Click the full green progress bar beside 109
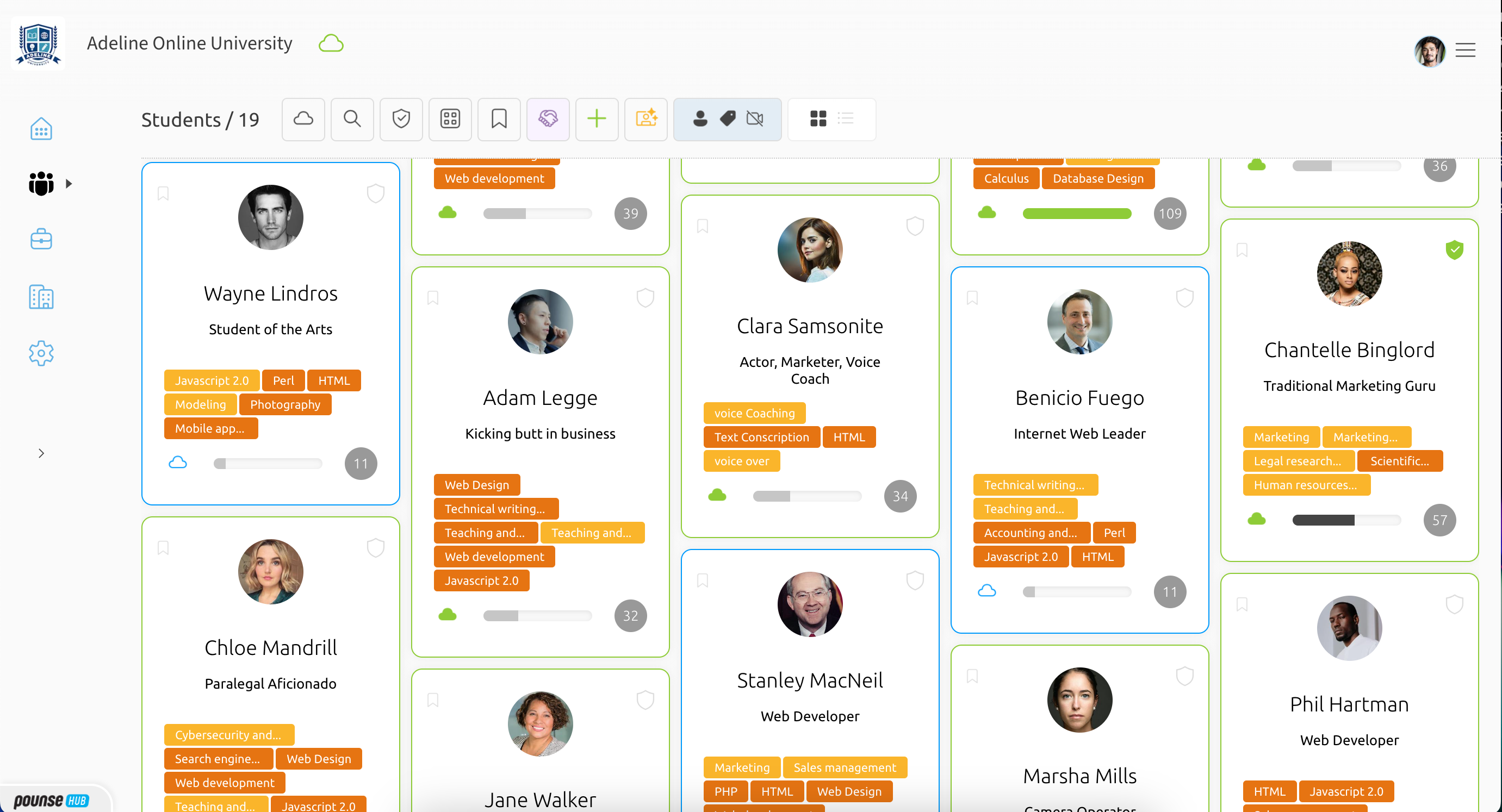The image size is (1502, 812). pos(1076,214)
